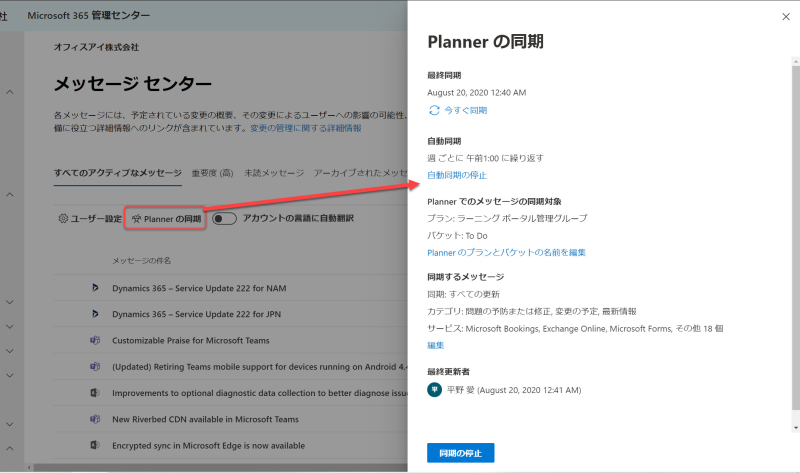Close the Planner の同期 panel

pos(786,17)
